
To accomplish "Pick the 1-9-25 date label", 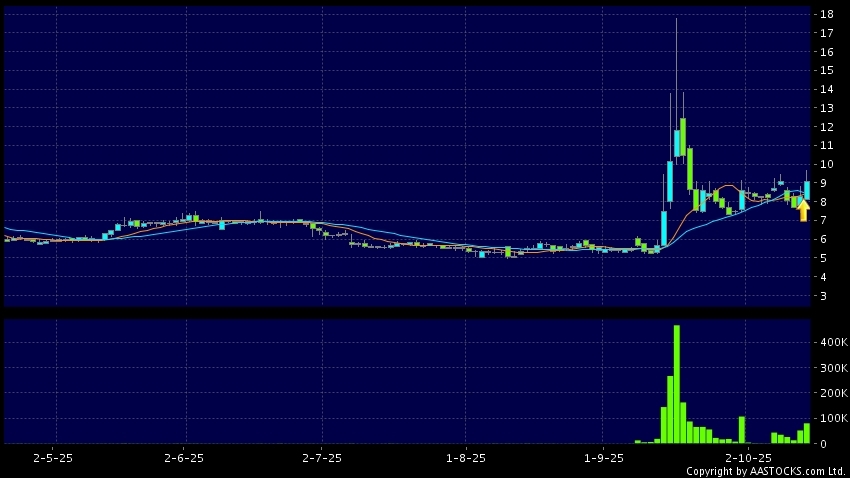I will pos(602,457).
